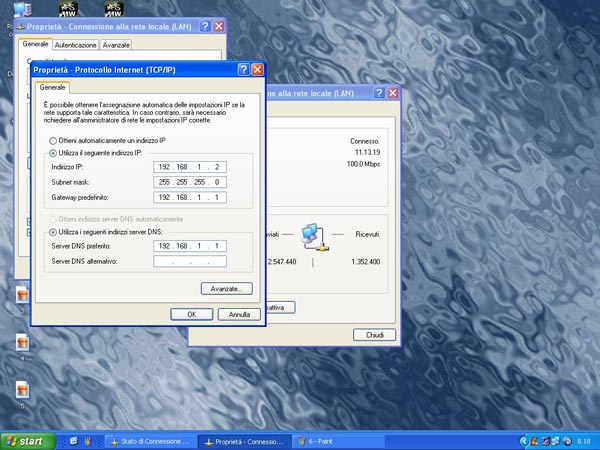The image size is (600, 450).
Task: Click the Gateway predefinito field
Action: coord(190,197)
